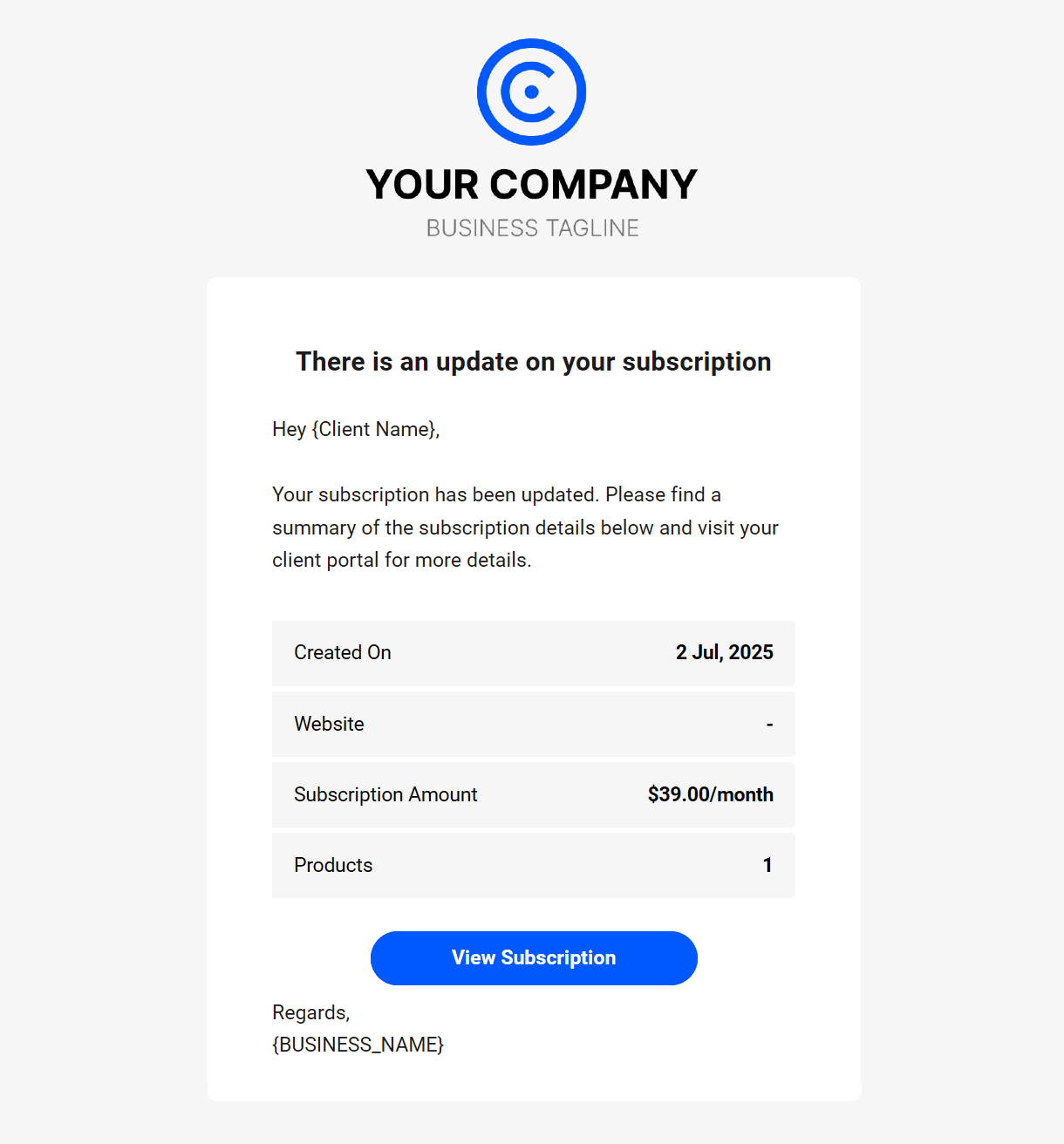Viewport: 1064px width, 1144px height.
Task: Click the Subscription Amount label
Action: click(385, 794)
